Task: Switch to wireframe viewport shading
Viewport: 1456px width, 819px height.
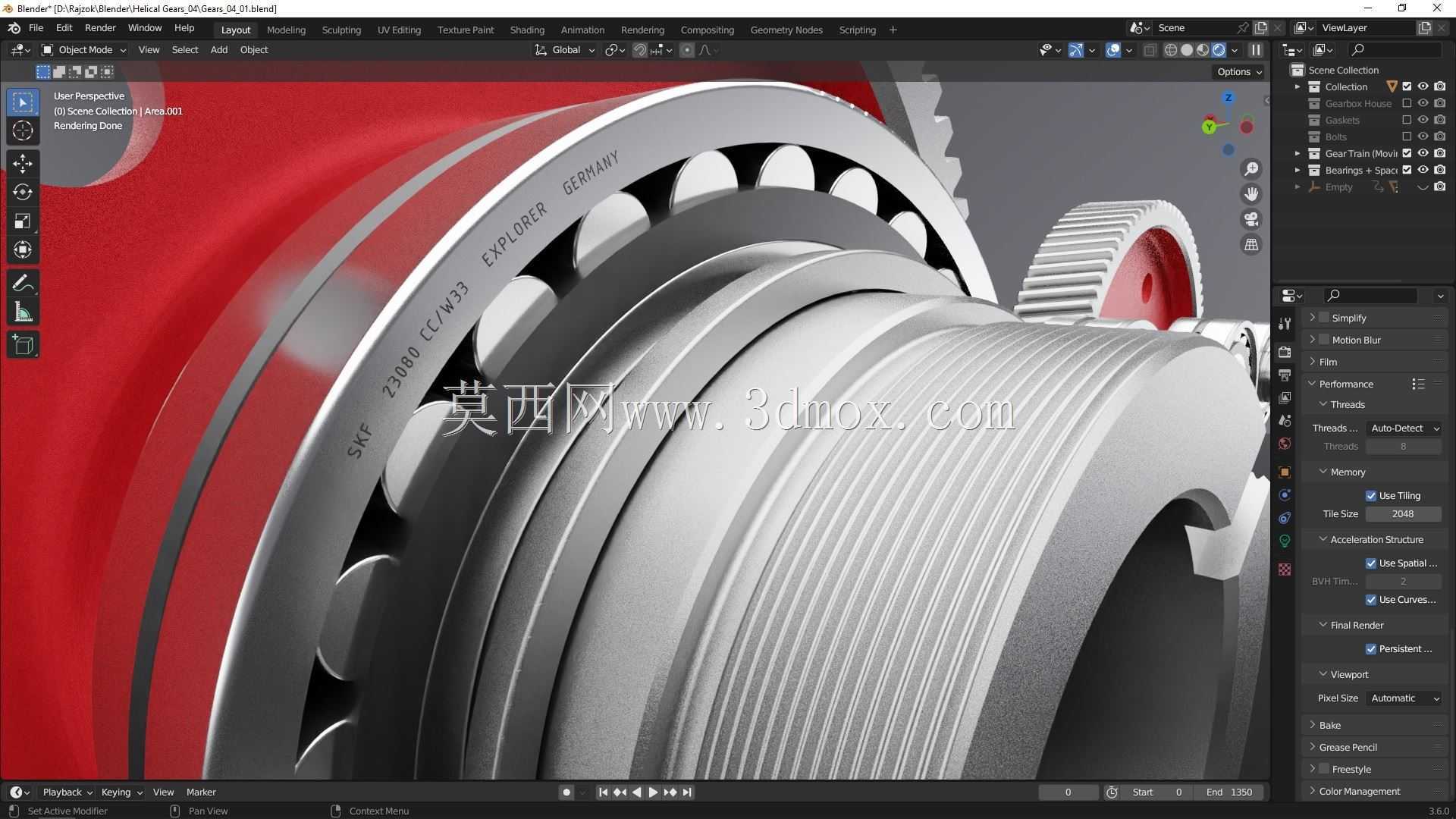Action: [x=1171, y=50]
